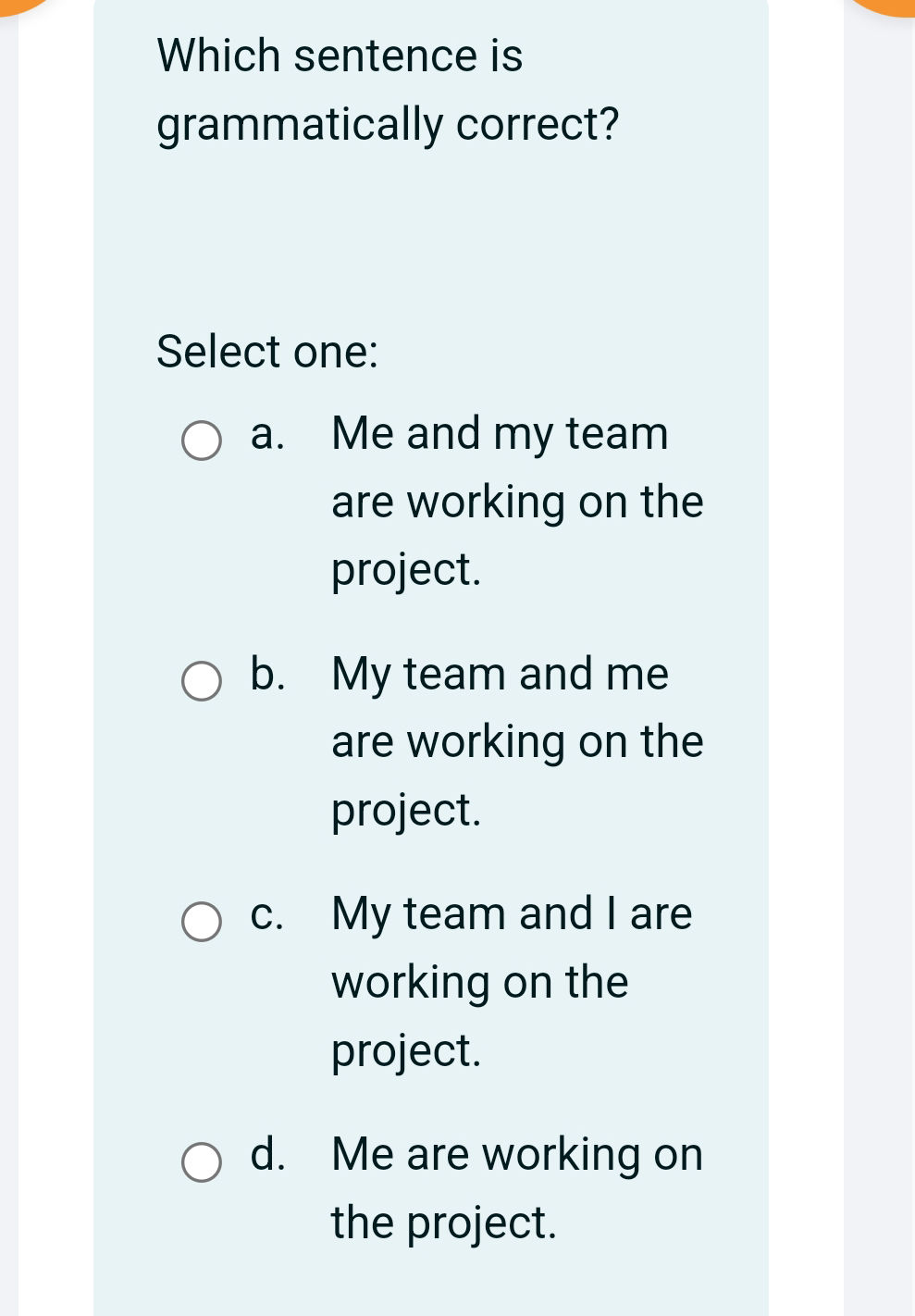
Task: Select radio button for option b
Action: [201, 681]
